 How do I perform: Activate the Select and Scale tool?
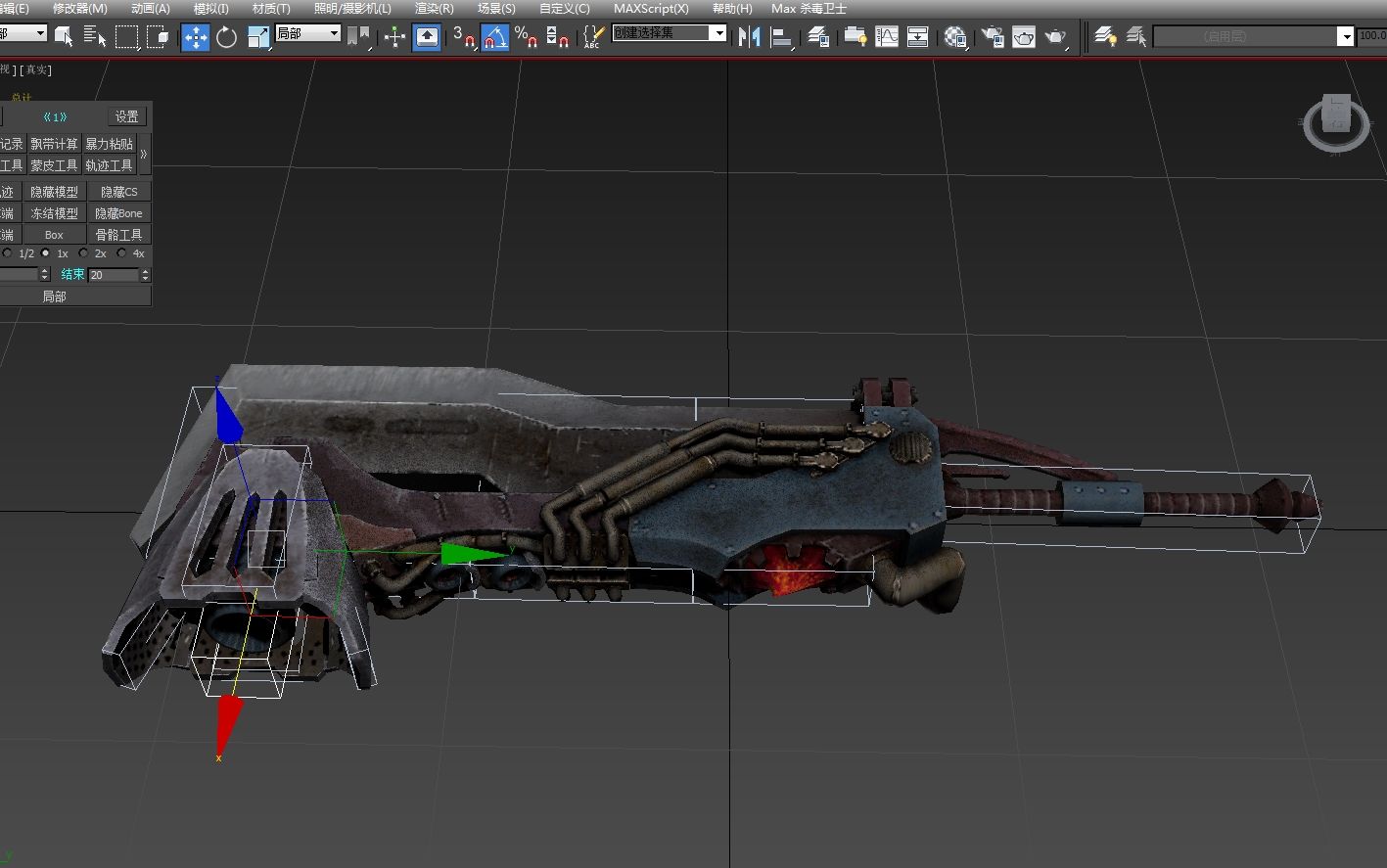pyautogui.click(x=258, y=37)
